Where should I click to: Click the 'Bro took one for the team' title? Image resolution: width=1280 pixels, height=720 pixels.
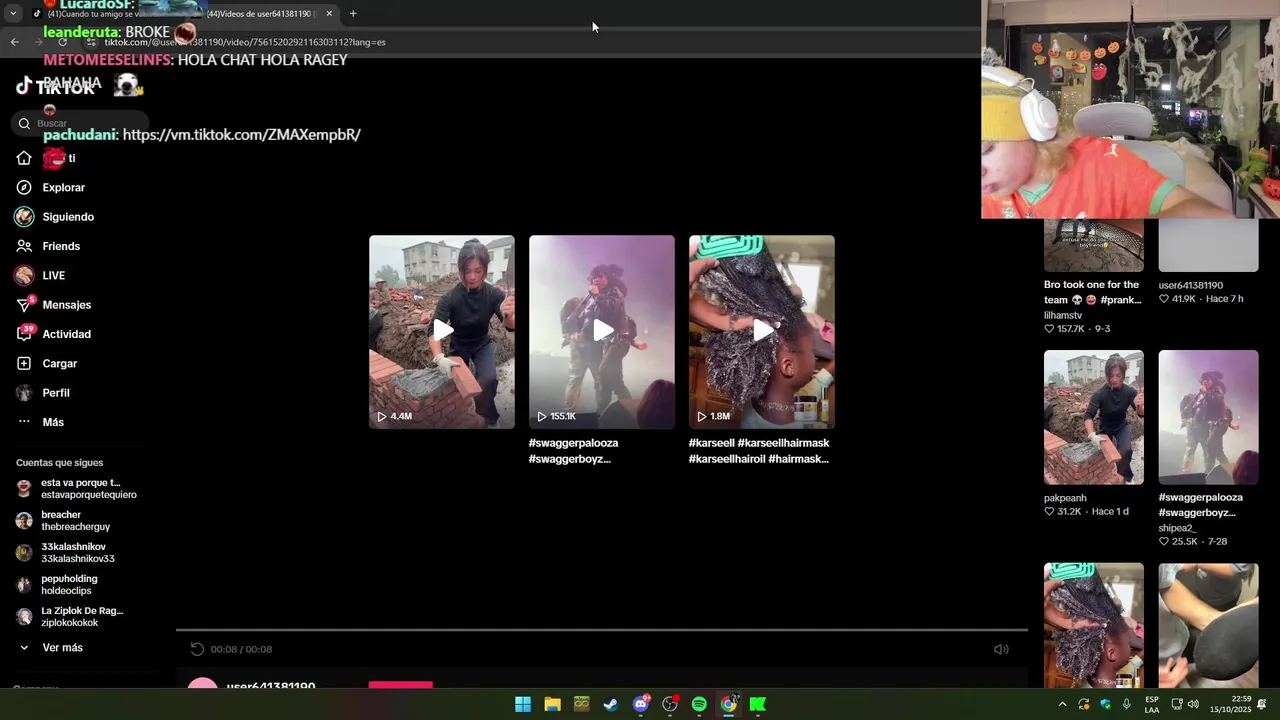point(1092,292)
